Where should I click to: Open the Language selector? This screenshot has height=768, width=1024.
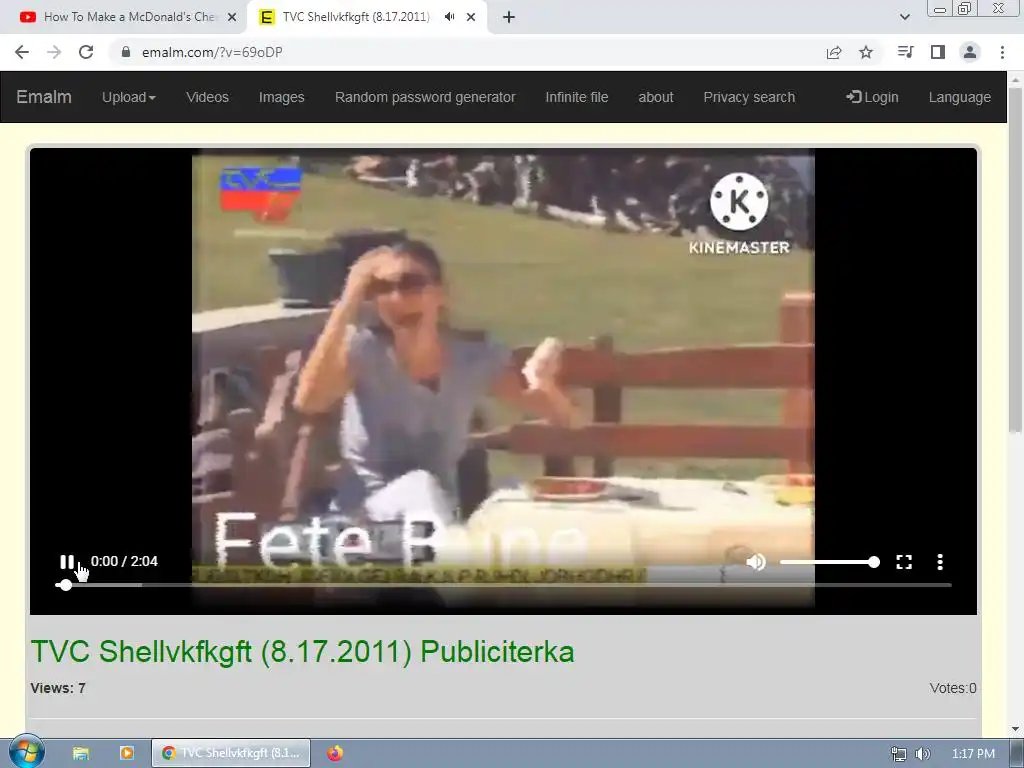959,97
